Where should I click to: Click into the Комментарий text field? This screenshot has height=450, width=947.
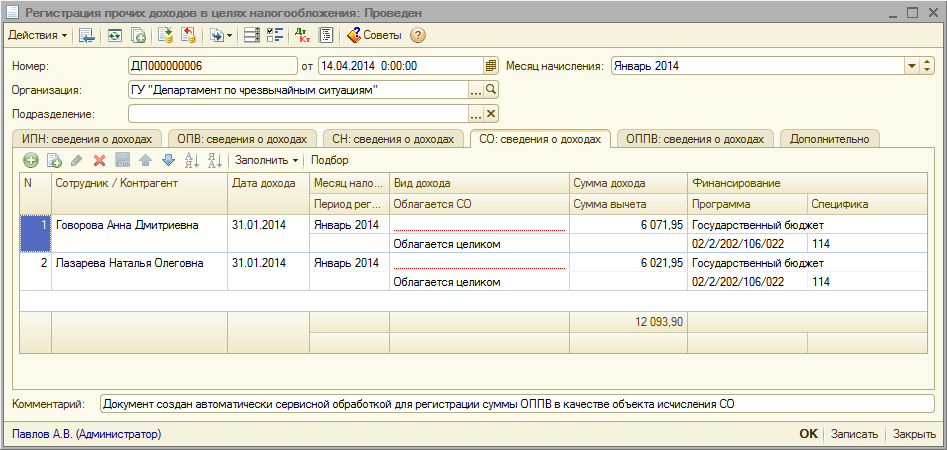tap(516, 404)
